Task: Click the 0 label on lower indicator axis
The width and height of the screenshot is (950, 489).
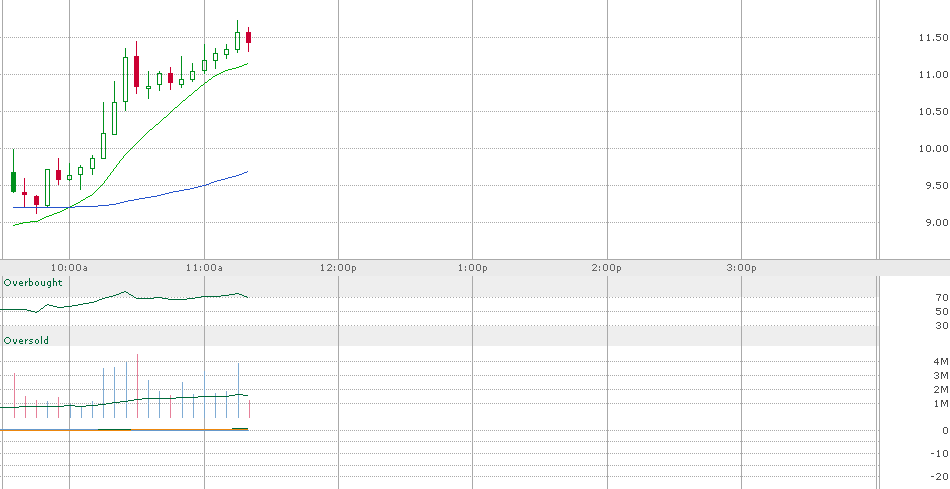Action: pos(945,431)
